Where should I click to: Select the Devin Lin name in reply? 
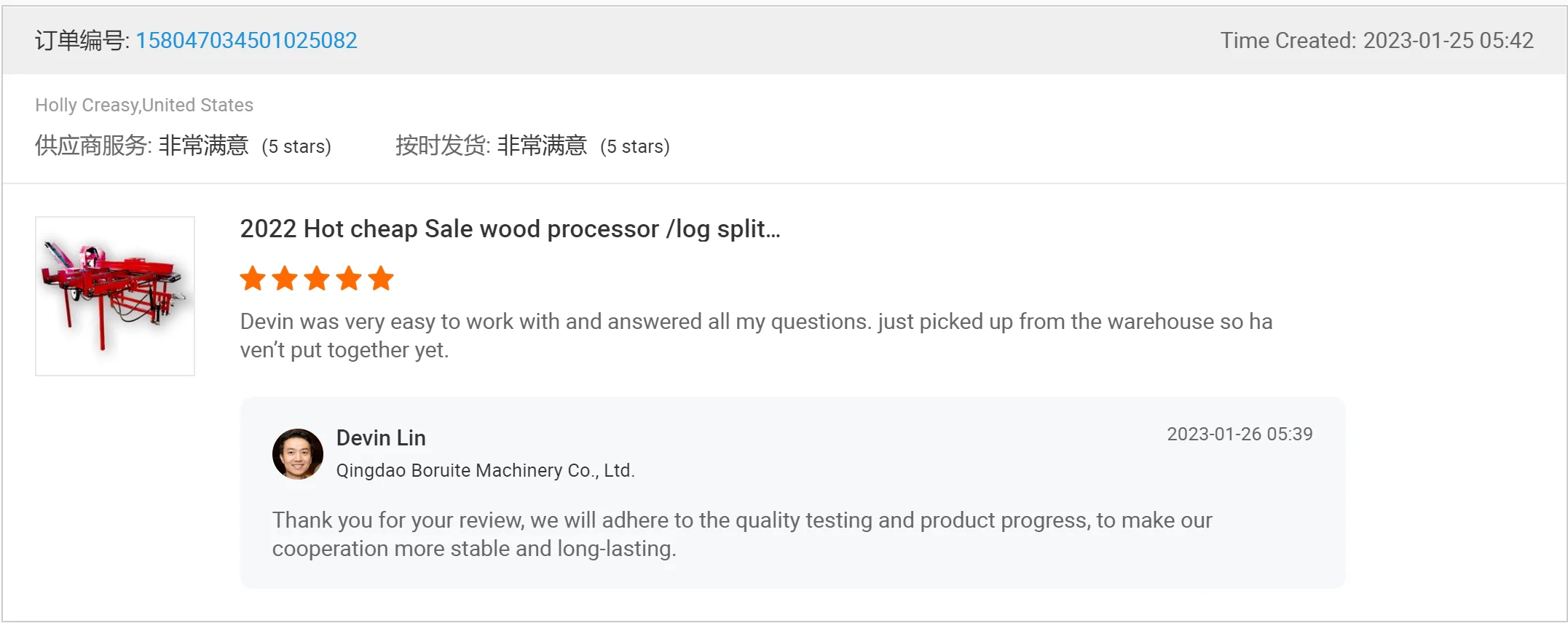pos(381,438)
